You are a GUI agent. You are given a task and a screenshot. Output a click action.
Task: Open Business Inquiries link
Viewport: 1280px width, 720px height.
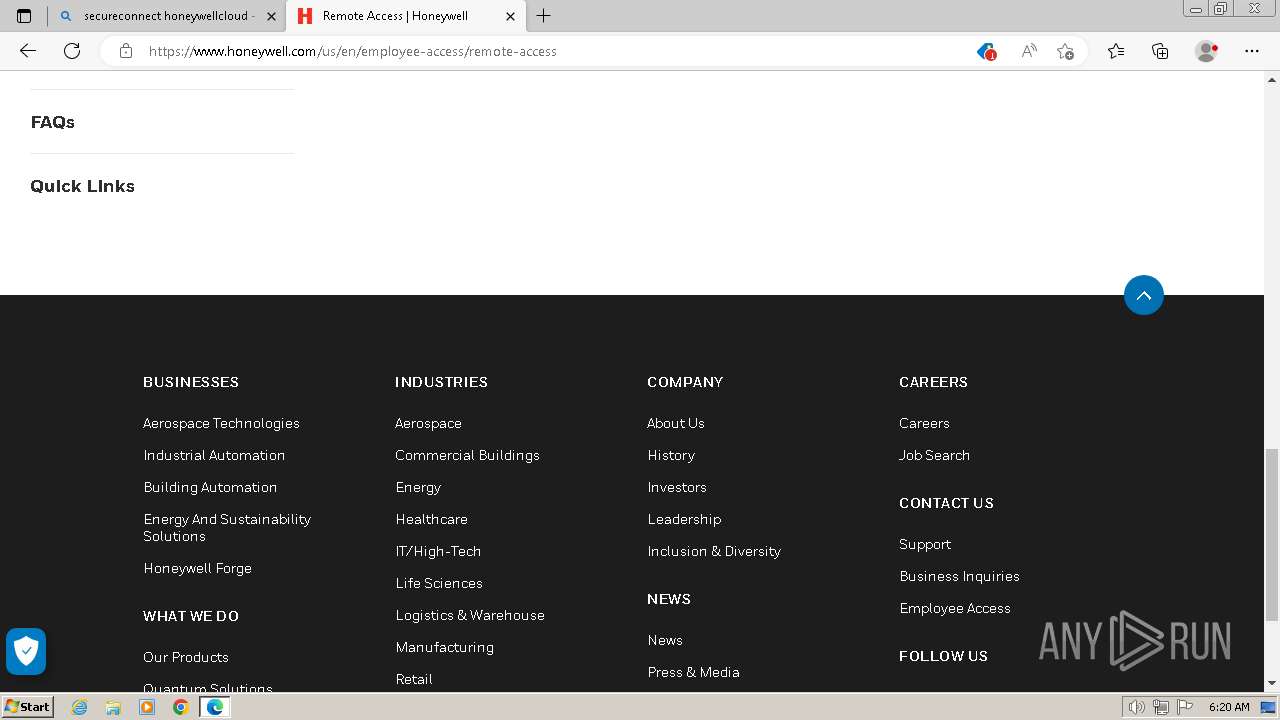(x=959, y=576)
